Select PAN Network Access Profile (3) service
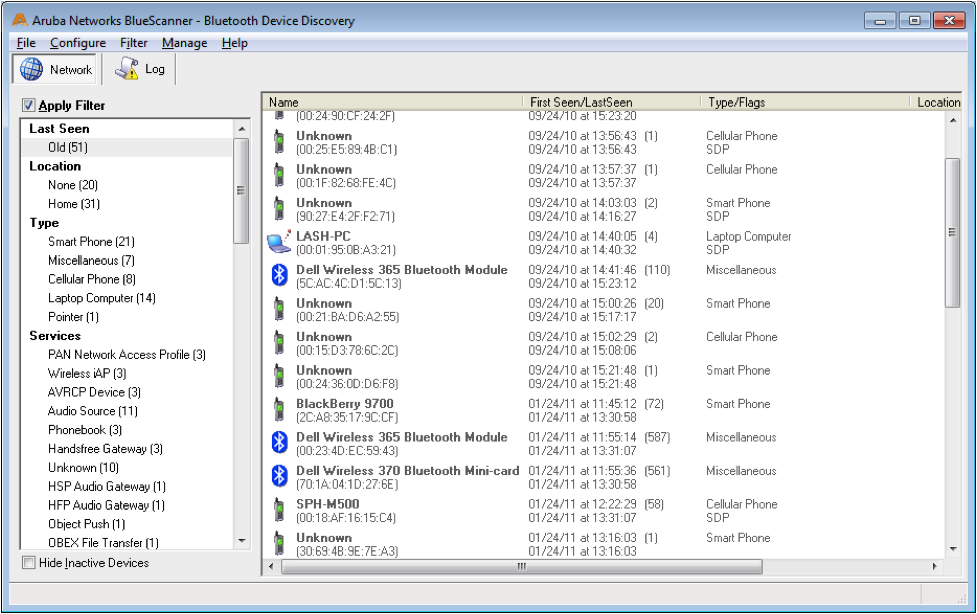The image size is (977, 614). (x=126, y=355)
